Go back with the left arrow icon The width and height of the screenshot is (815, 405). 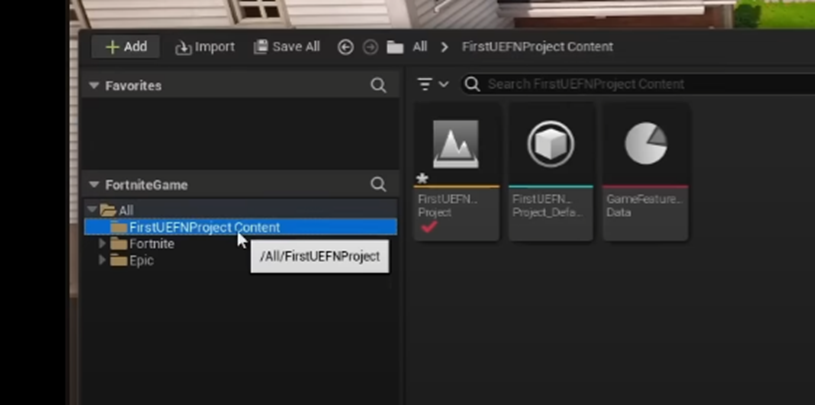(346, 47)
